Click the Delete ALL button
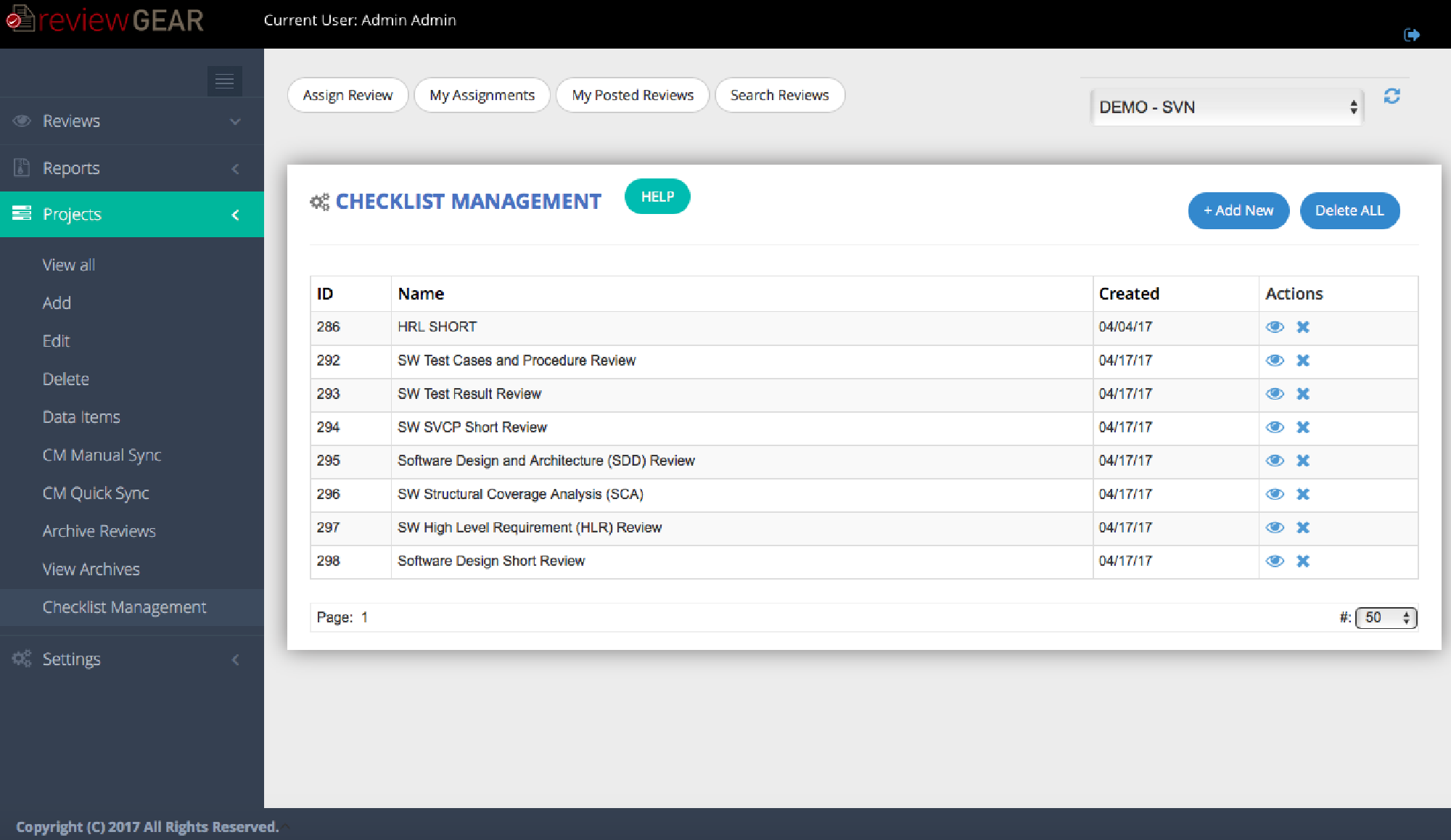This screenshot has width=1451, height=840. 1349,210
